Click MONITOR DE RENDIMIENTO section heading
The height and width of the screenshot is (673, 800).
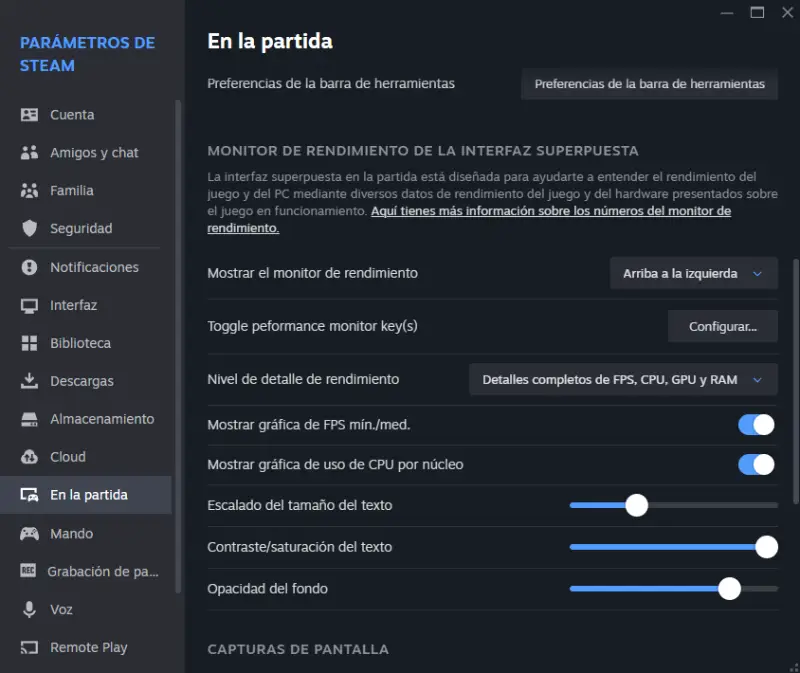pyautogui.click(x=423, y=151)
